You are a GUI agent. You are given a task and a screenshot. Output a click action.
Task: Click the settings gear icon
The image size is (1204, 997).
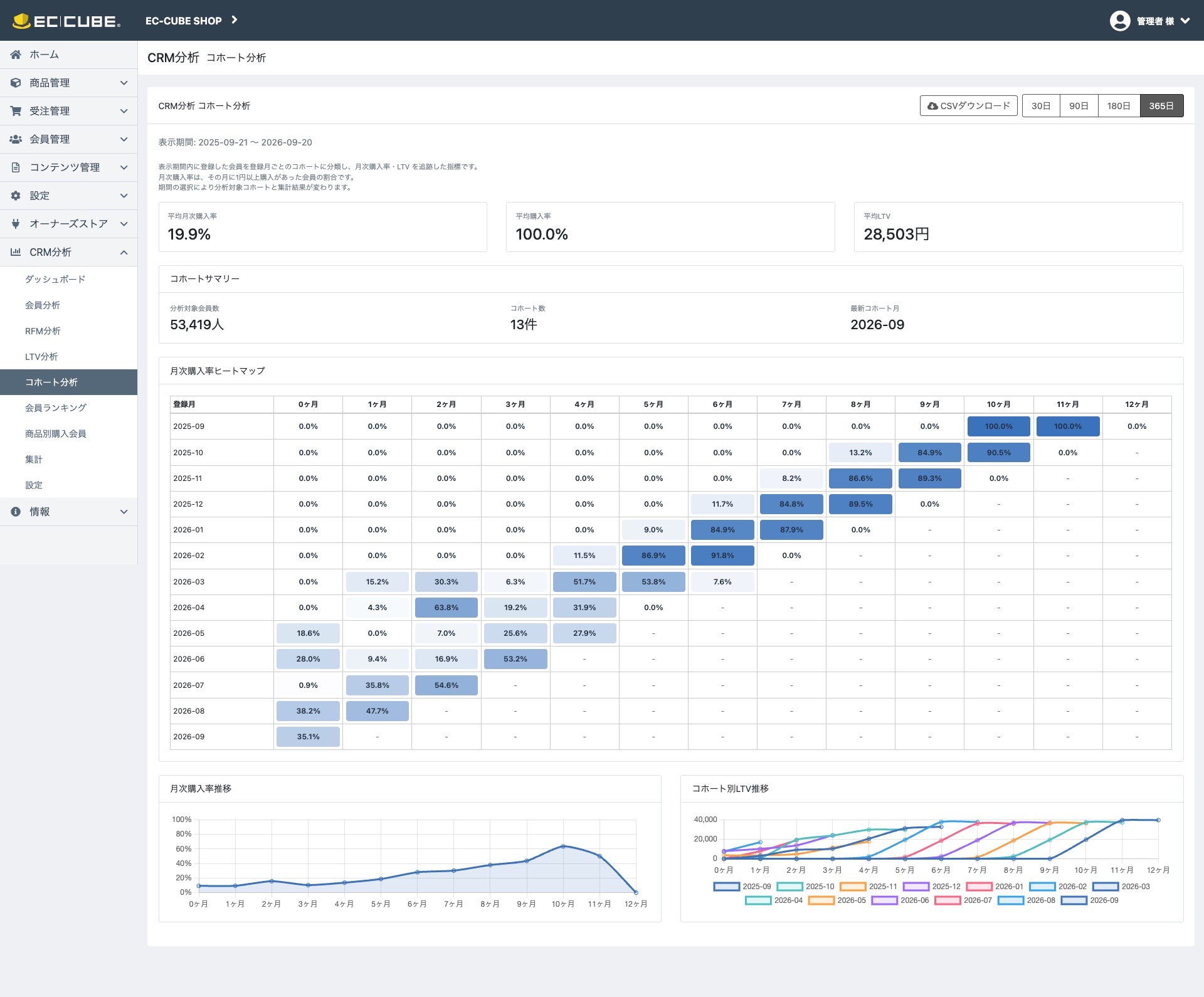pyautogui.click(x=16, y=196)
